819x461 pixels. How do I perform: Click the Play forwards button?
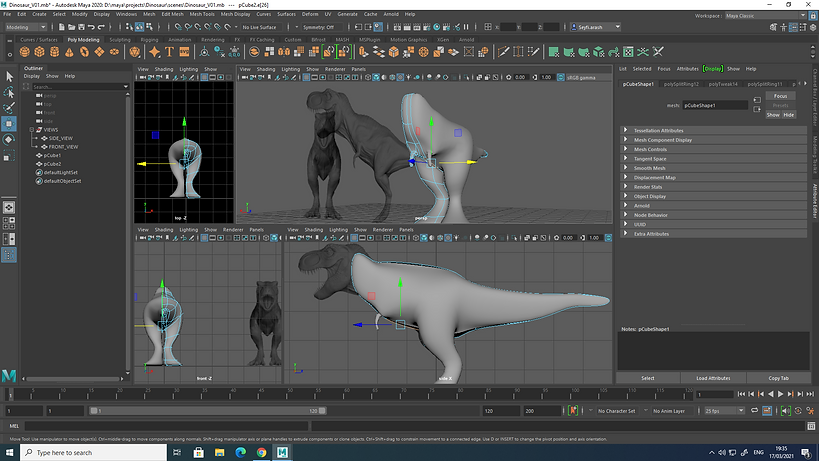pos(781,394)
